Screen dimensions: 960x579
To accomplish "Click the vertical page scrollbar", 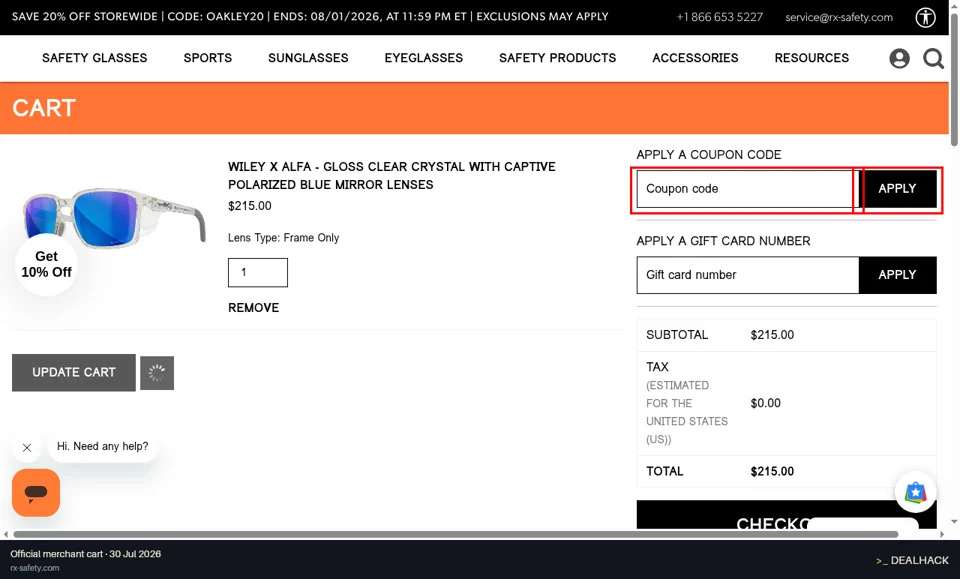I will 954,80.
